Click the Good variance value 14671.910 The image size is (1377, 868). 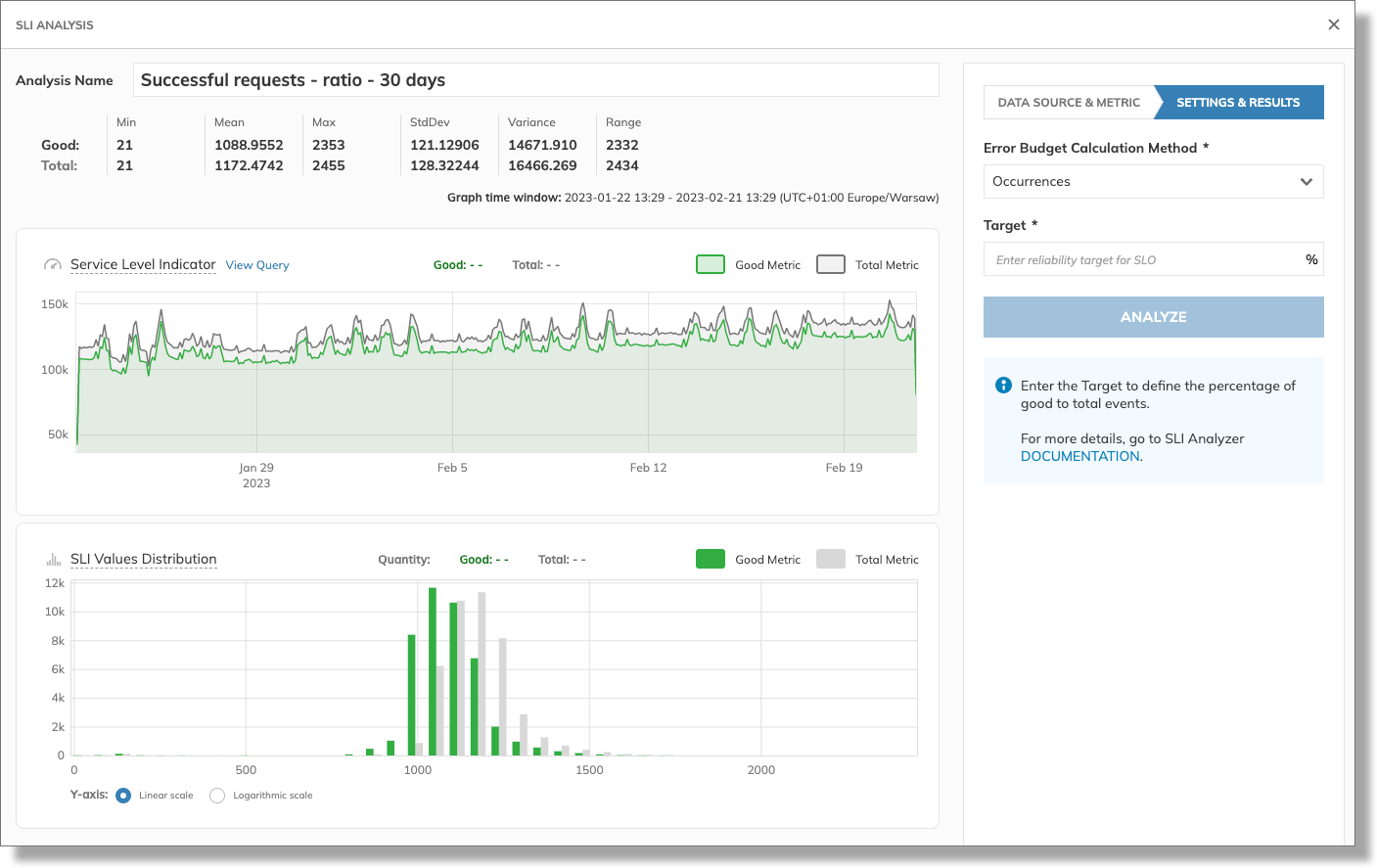click(x=542, y=145)
